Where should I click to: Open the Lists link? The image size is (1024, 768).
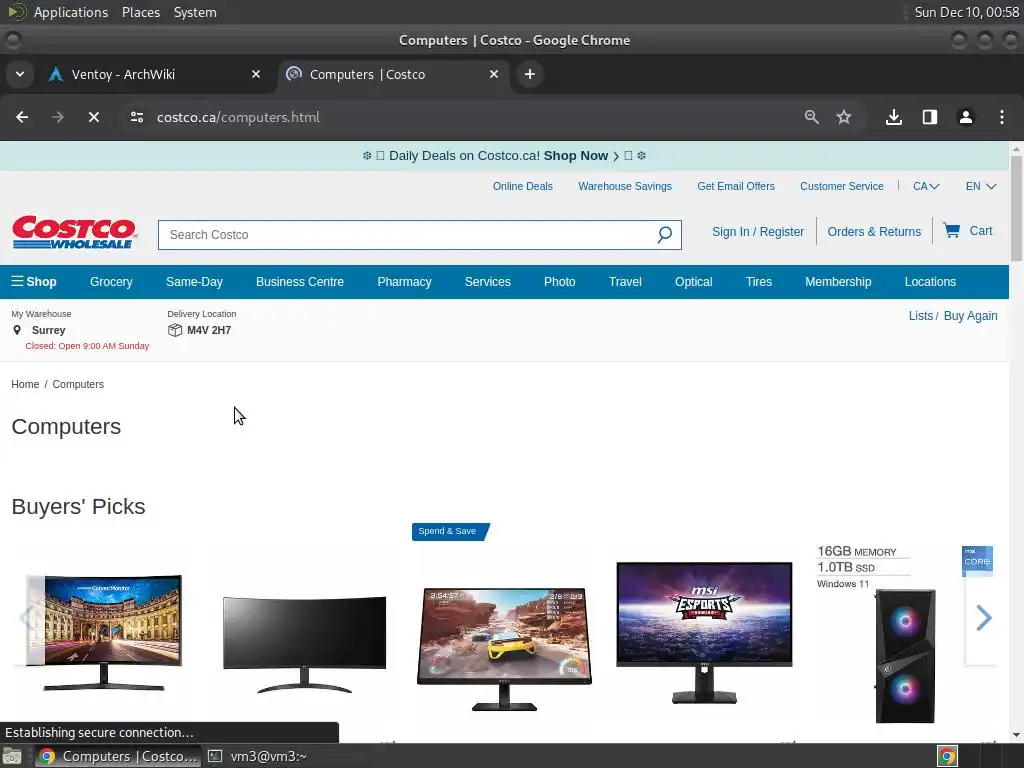click(x=921, y=316)
